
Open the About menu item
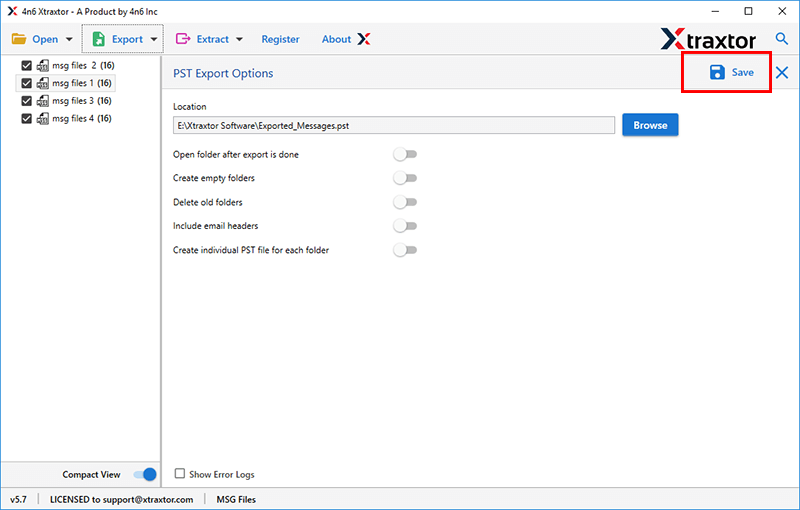click(x=336, y=39)
